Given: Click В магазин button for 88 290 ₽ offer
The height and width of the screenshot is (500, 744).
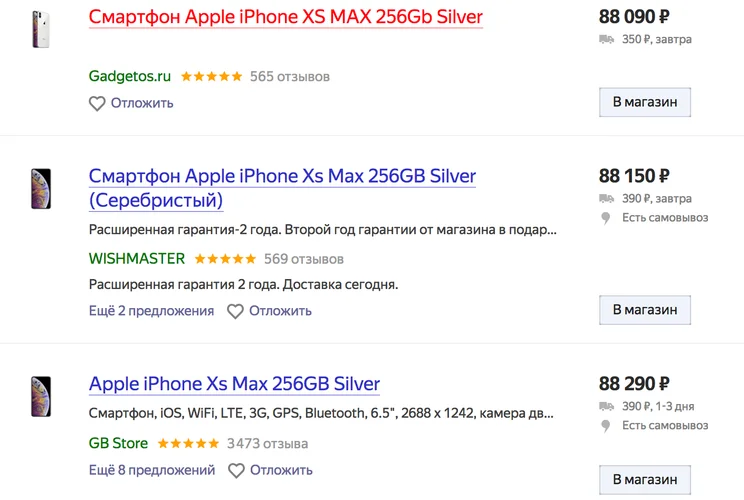Looking at the screenshot, I should pos(645,480).
